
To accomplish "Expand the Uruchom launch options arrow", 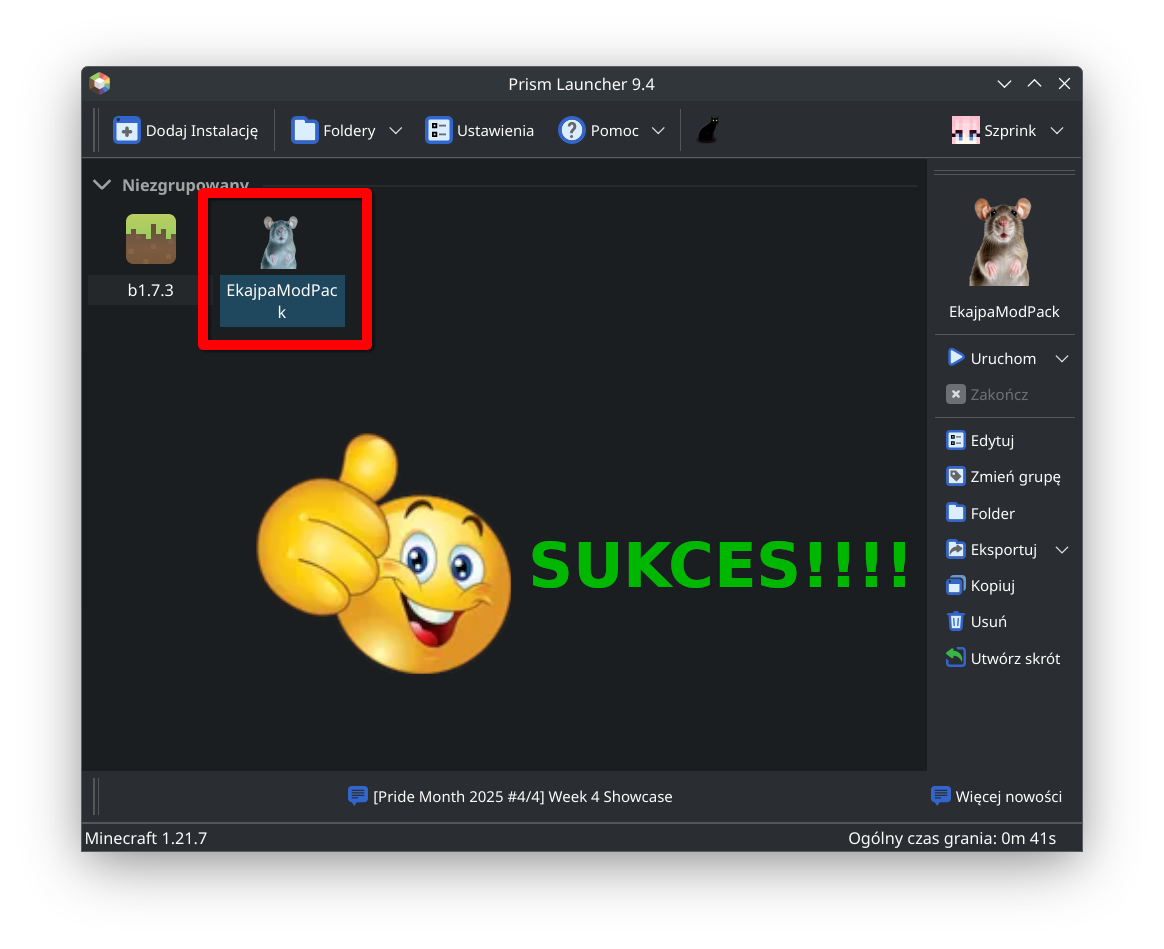I will pos(1062,359).
